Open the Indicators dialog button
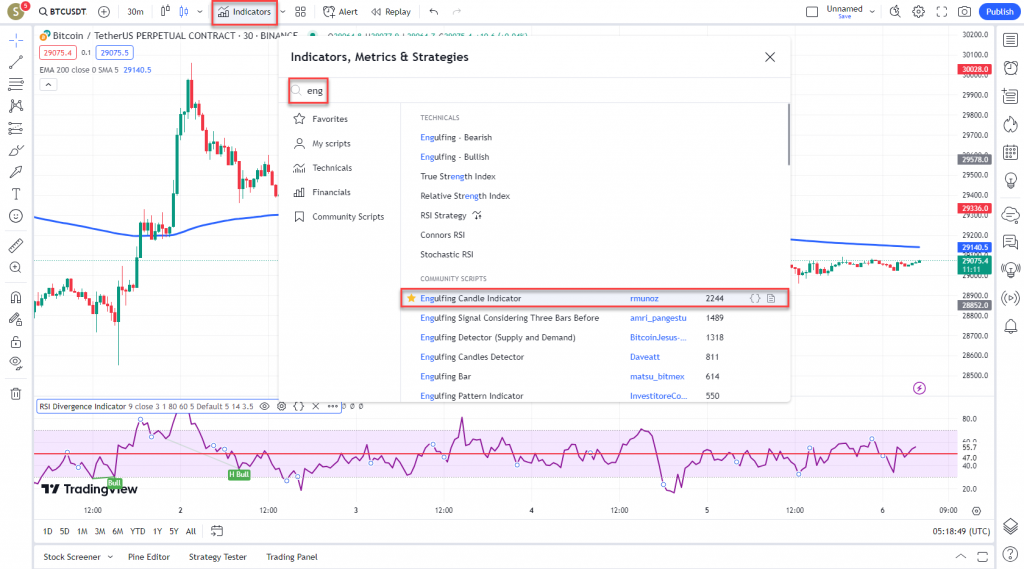The width and height of the screenshot is (1024, 569). click(244, 12)
